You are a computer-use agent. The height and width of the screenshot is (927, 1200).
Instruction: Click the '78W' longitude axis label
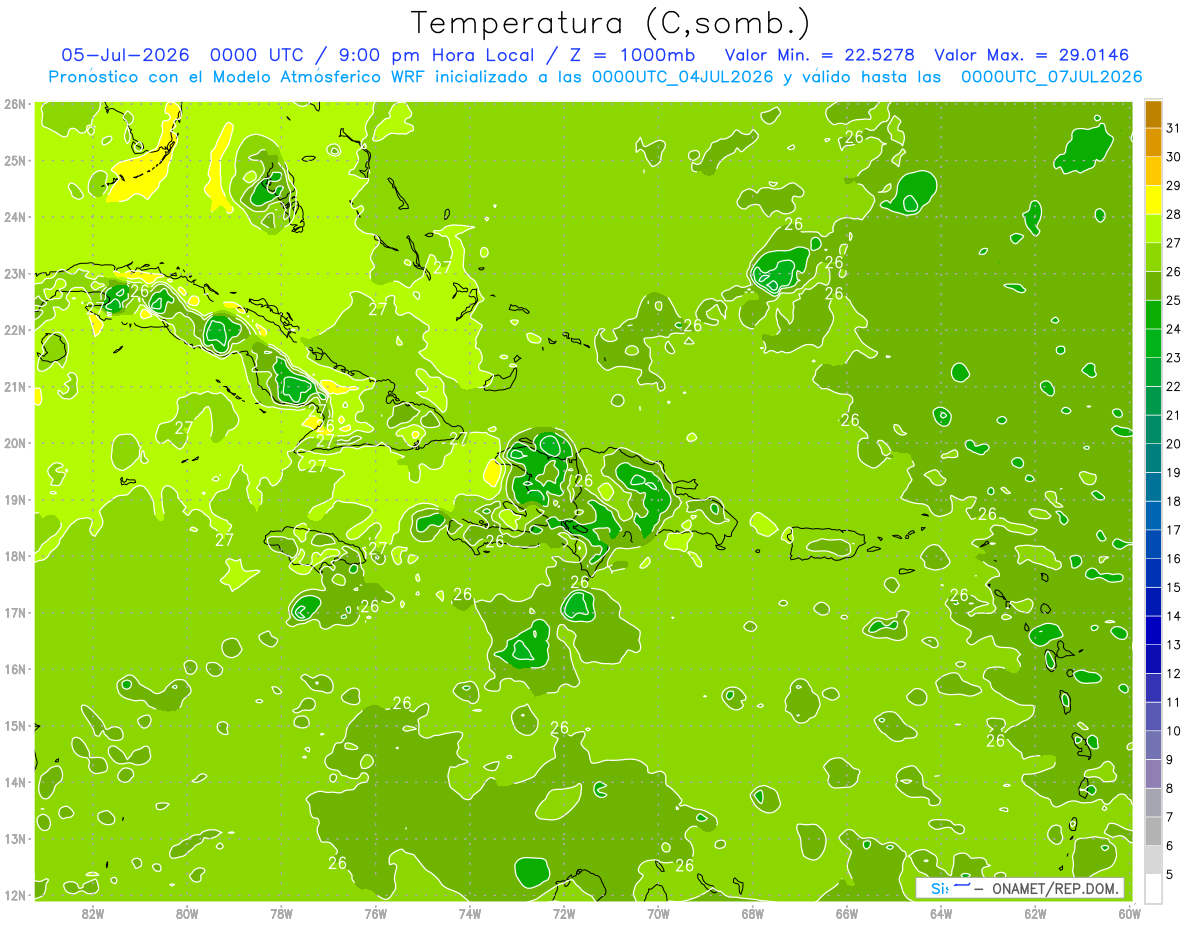point(281,913)
